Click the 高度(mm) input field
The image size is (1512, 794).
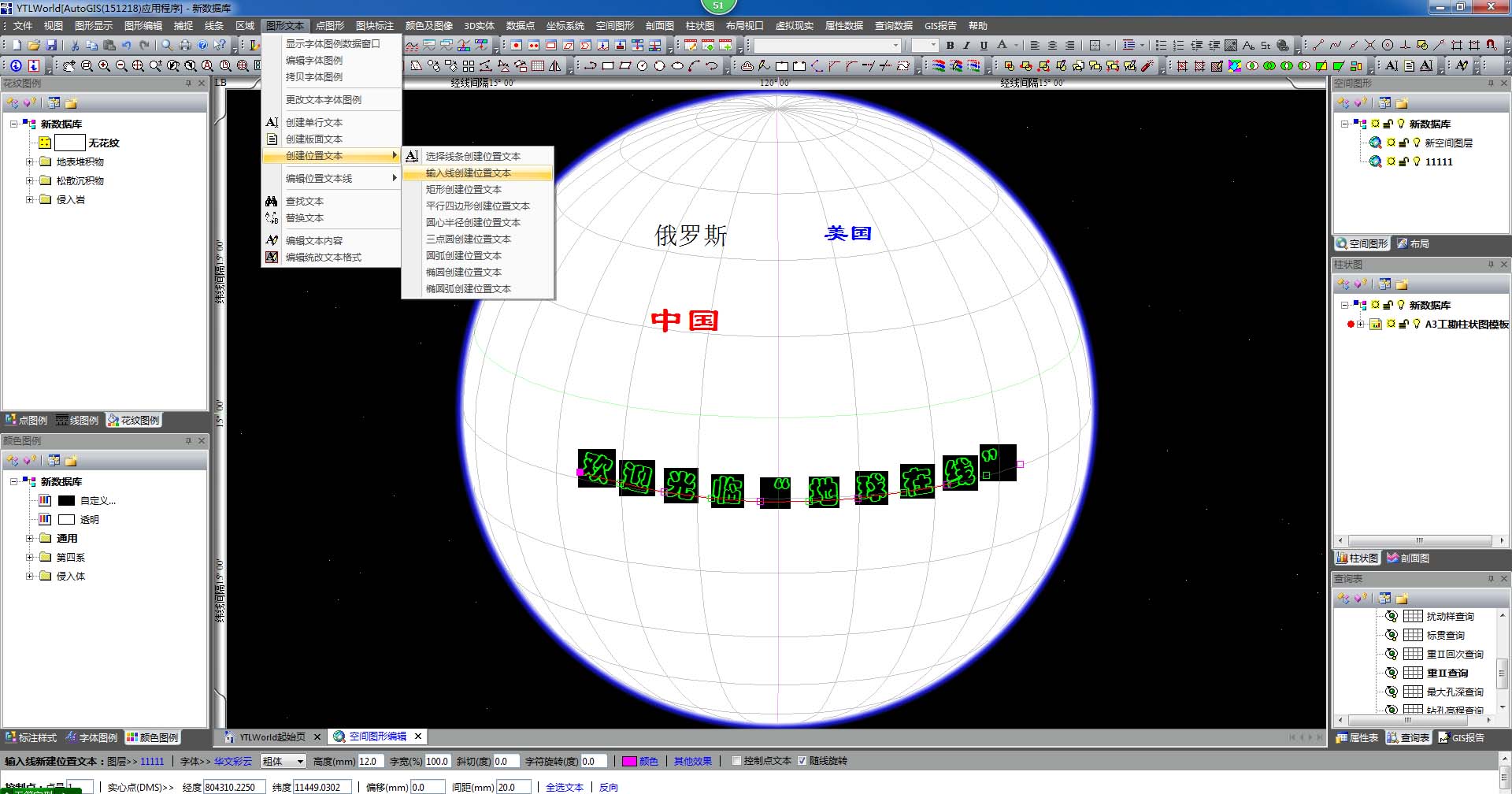tap(371, 761)
